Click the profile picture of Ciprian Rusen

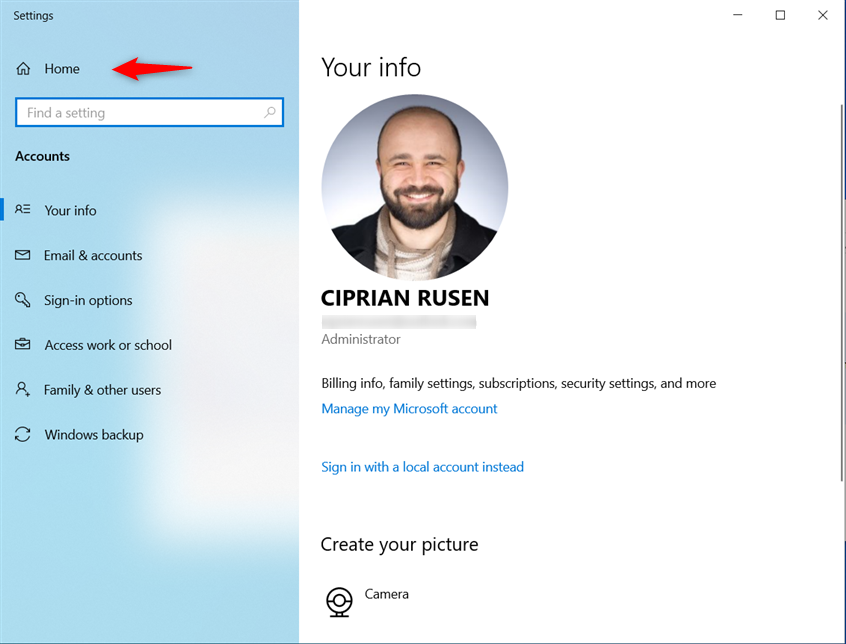[x=415, y=187]
